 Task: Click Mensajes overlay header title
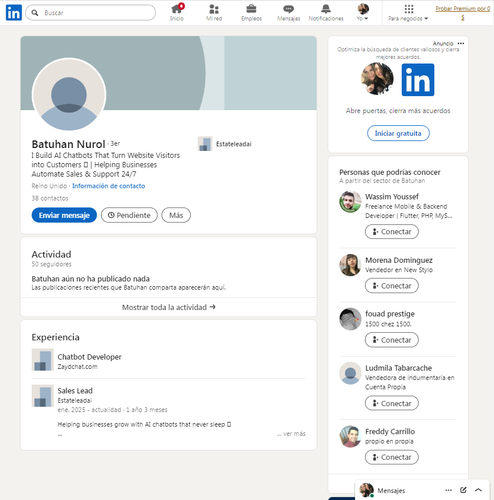click(391, 491)
